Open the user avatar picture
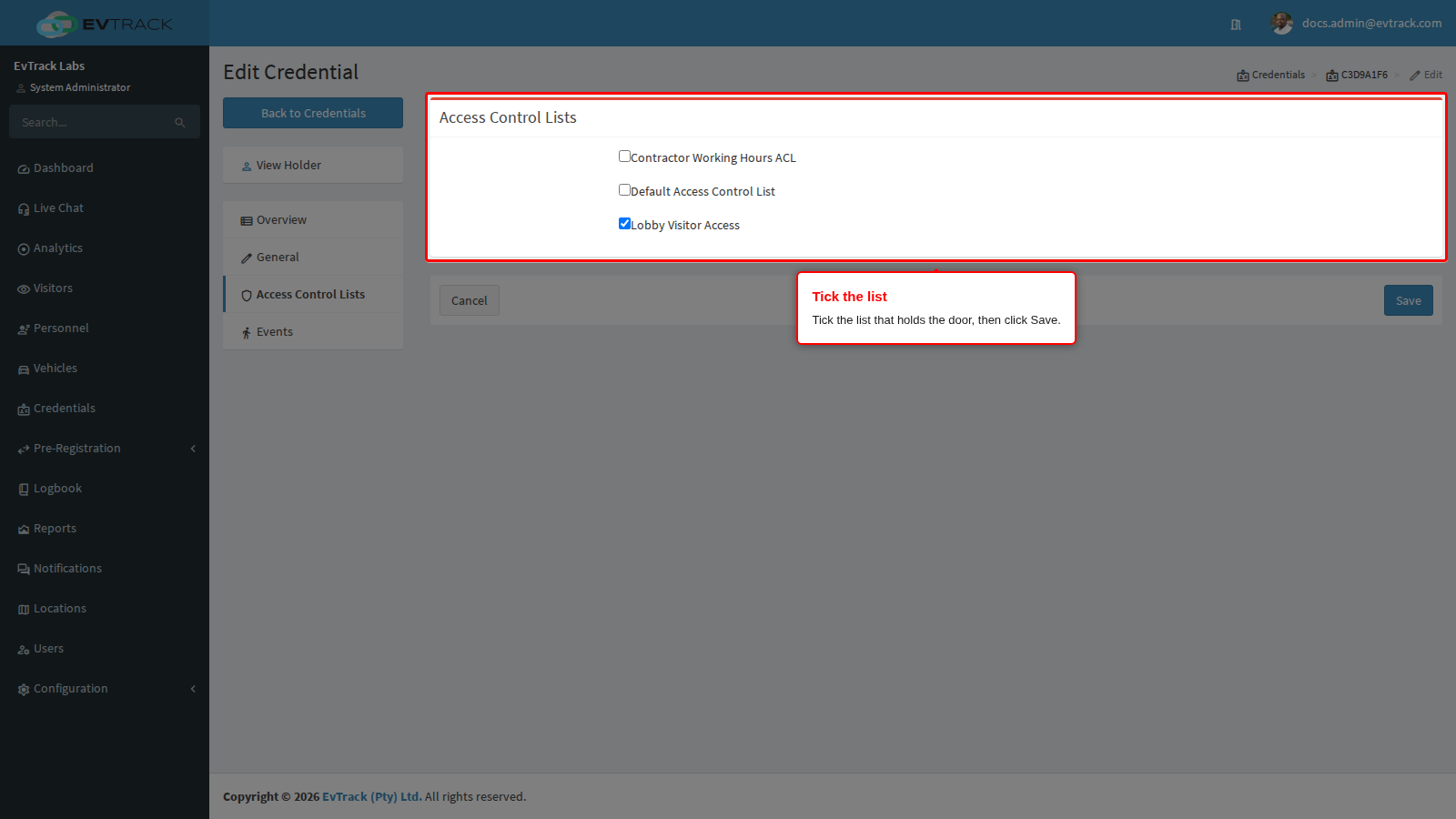The width and height of the screenshot is (1456, 819). point(1282,24)
